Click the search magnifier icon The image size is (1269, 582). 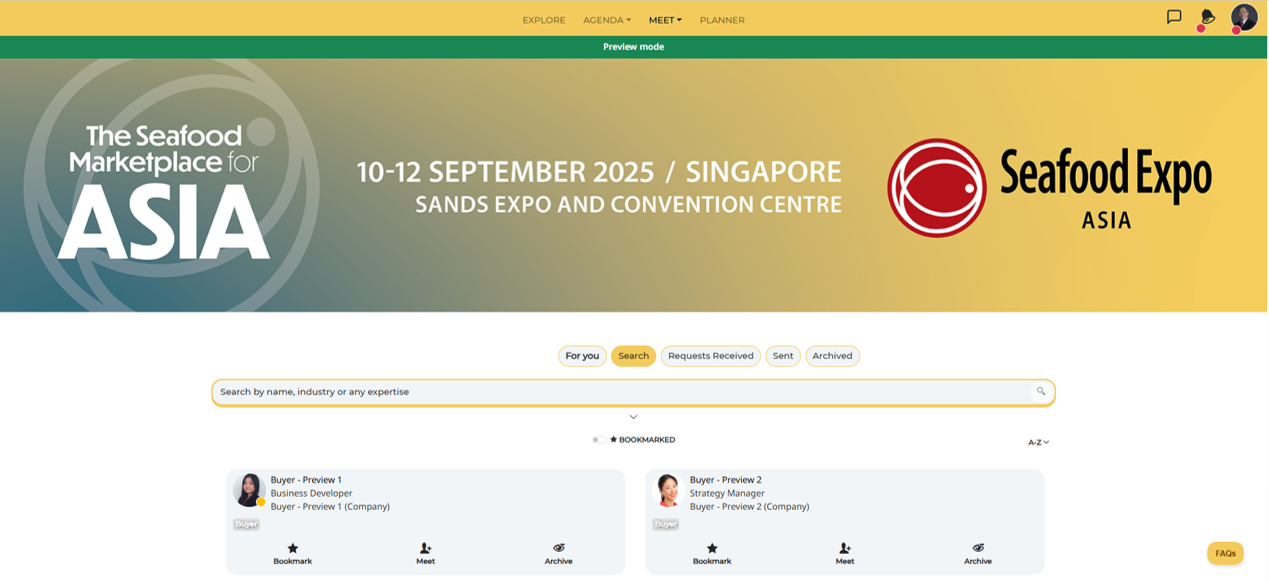click(1041, 392)
